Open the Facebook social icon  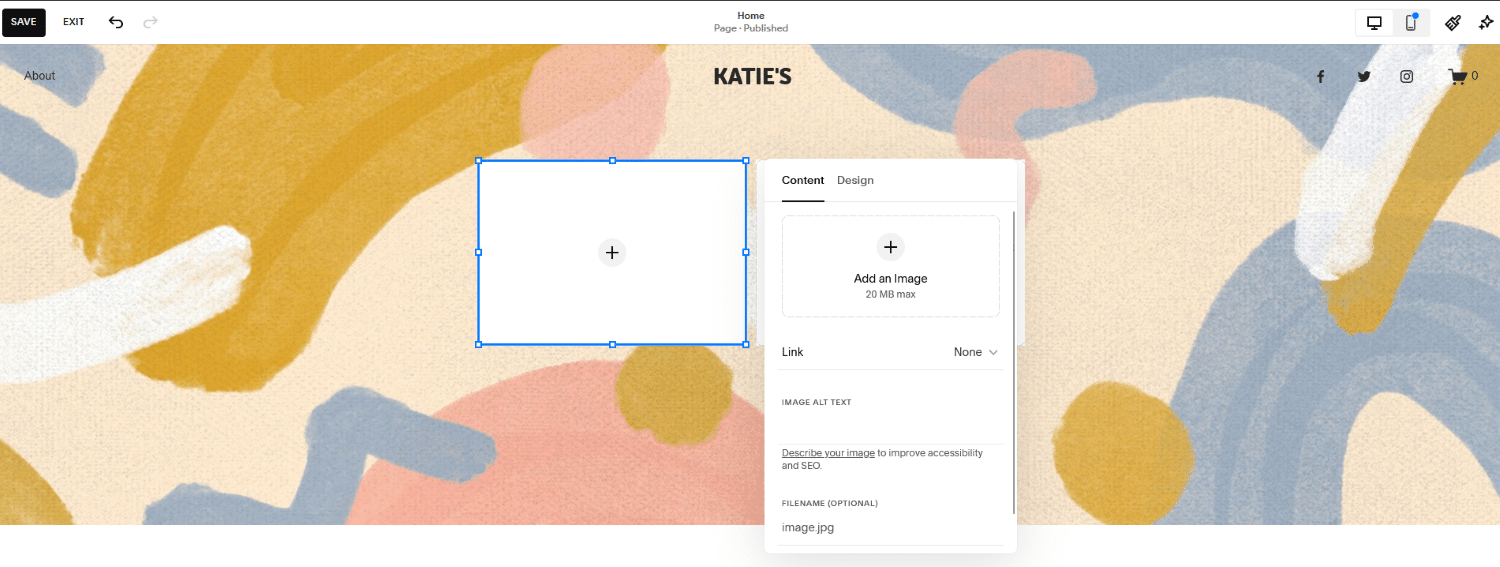(x=1320, y=76)
